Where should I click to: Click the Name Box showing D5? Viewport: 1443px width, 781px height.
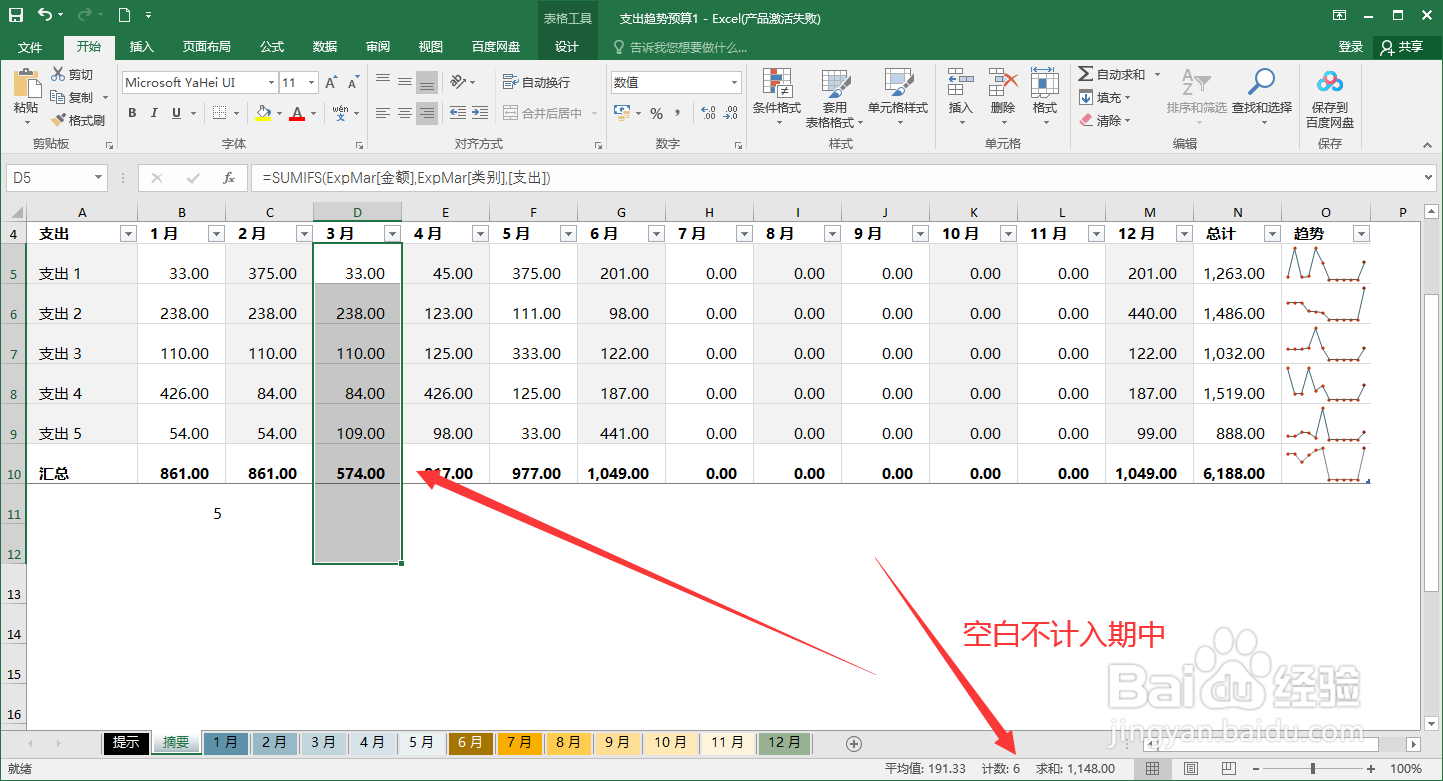48,176
